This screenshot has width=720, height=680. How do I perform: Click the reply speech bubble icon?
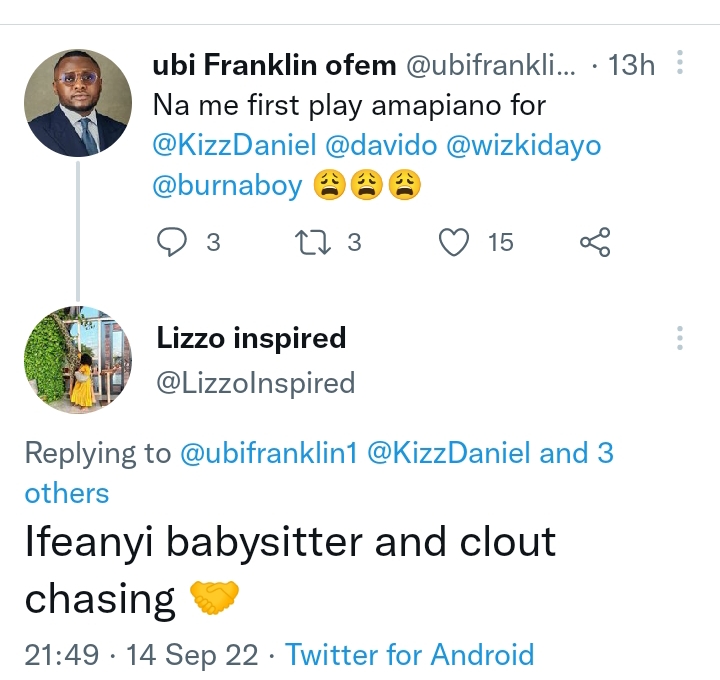tap(174, 241)
